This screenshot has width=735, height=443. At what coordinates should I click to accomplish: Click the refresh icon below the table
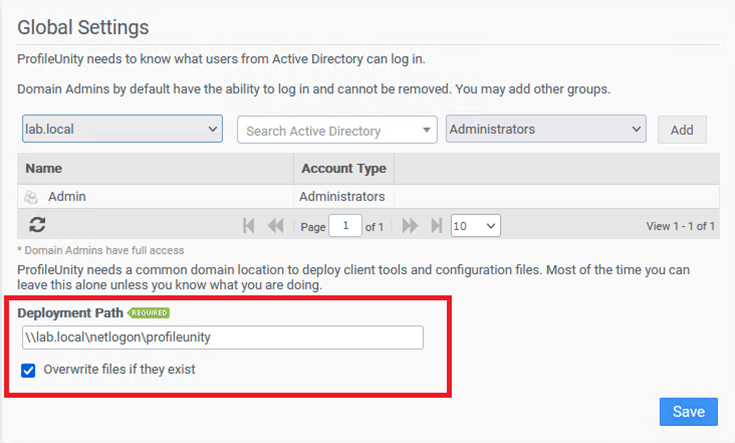(37, 225)
